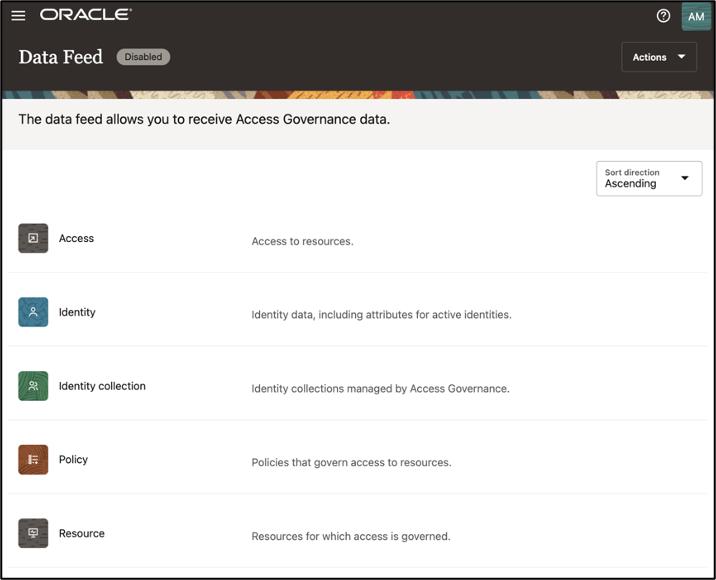Viewport: 716px width, 580px height.
Task: Click the orange Policy feed icon
Action: point(33,459)
